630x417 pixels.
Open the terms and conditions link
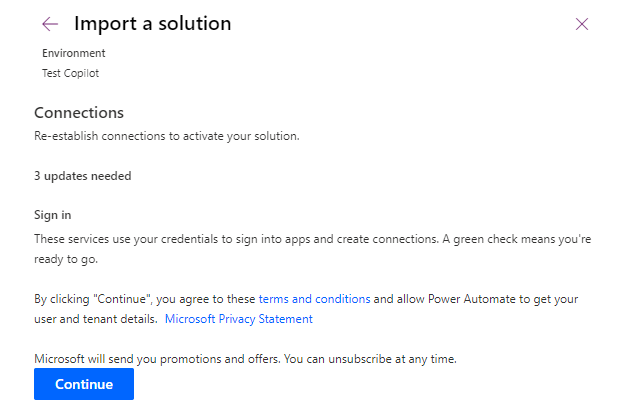pyautogui.click(x=314, y=299)
